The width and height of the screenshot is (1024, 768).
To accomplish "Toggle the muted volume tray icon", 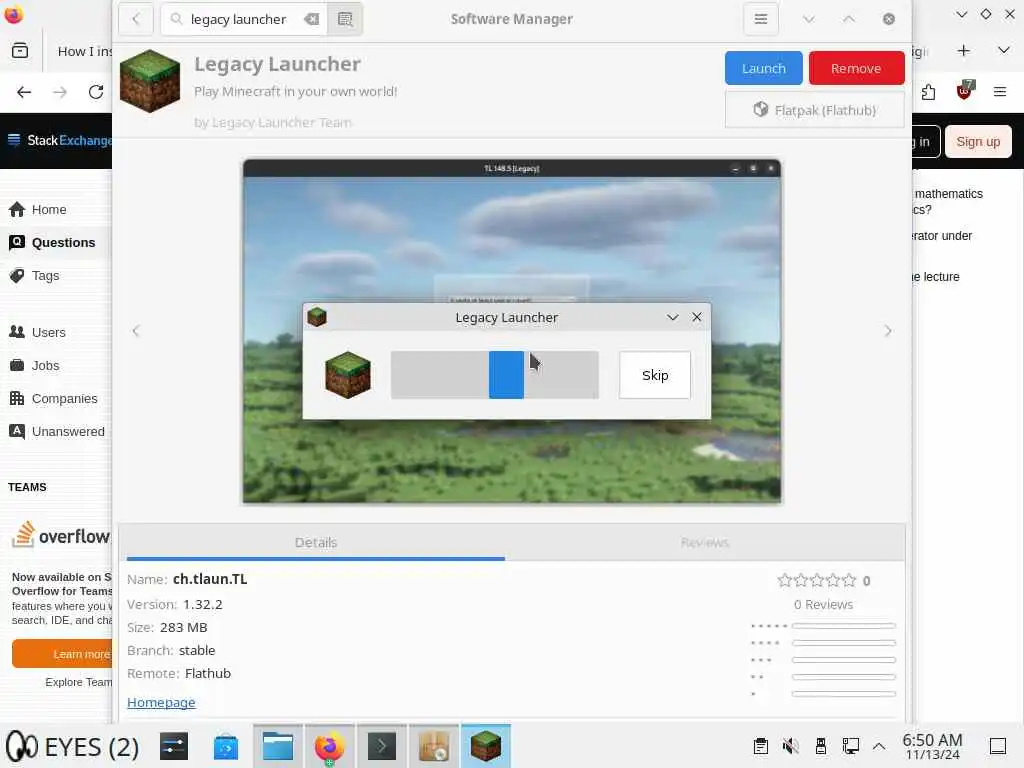I will (791, 746).
